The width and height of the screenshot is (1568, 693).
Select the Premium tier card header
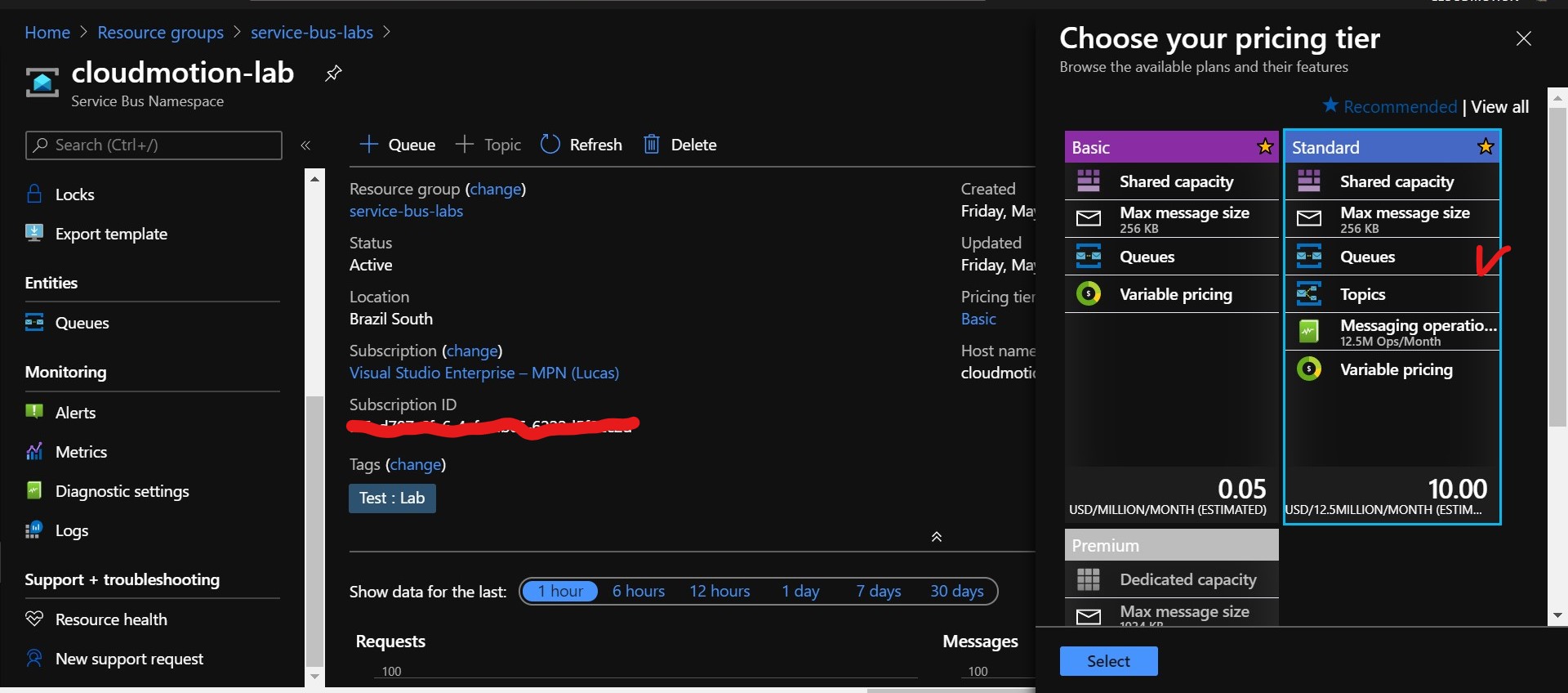(x=1172, y=545)
